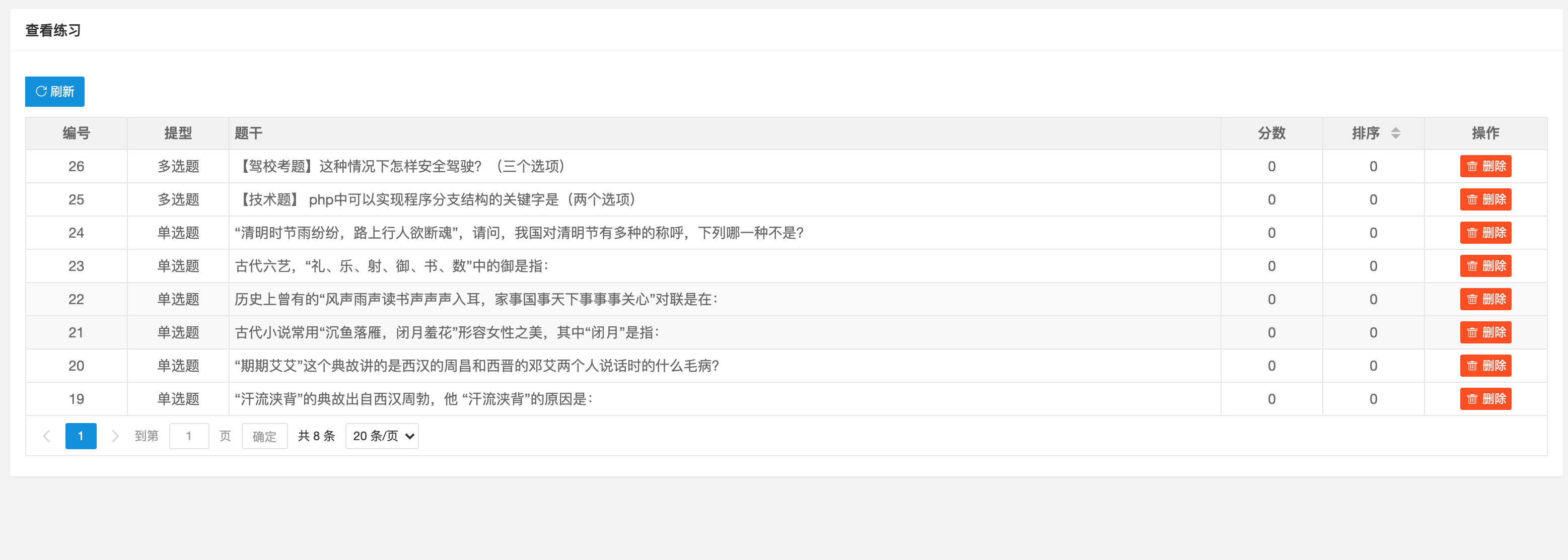Click the 操作 column header
The width and height of the screenshot is (1568, 560).
tap(1485, 133)
